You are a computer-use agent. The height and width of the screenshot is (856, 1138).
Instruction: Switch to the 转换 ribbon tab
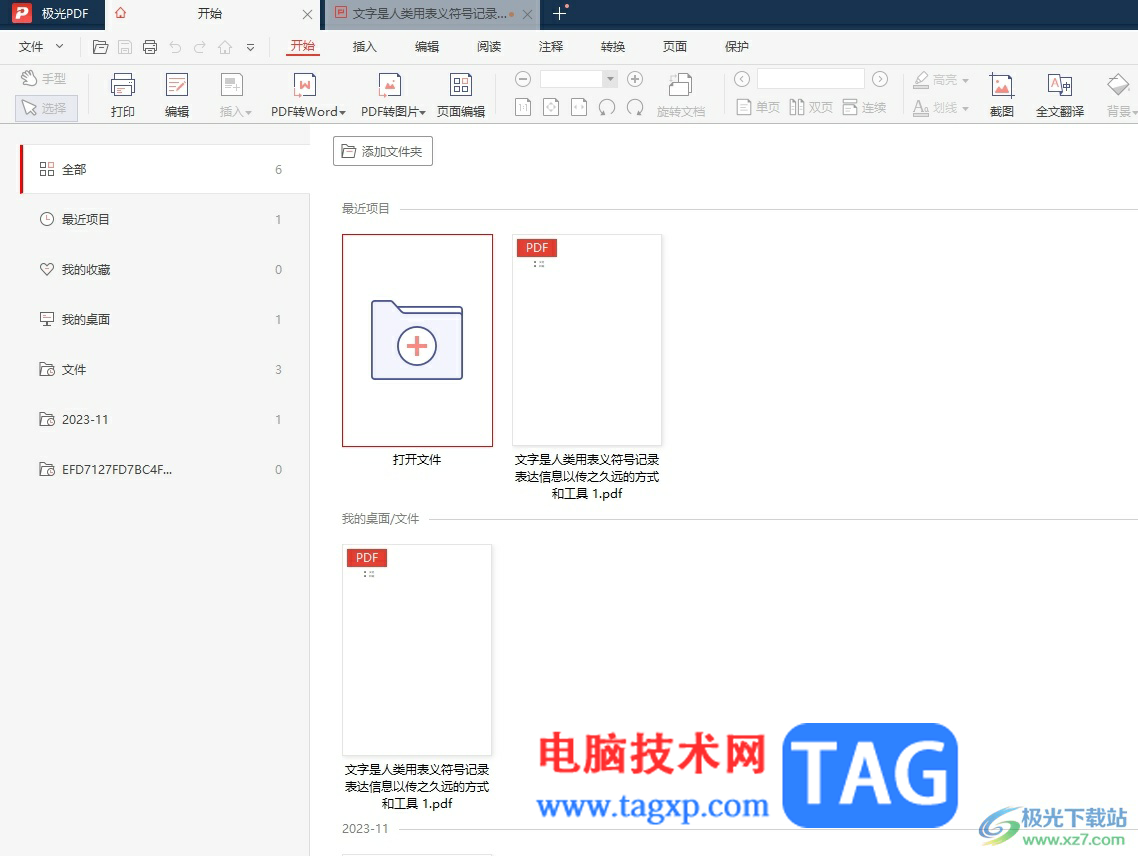coord(613,46)
